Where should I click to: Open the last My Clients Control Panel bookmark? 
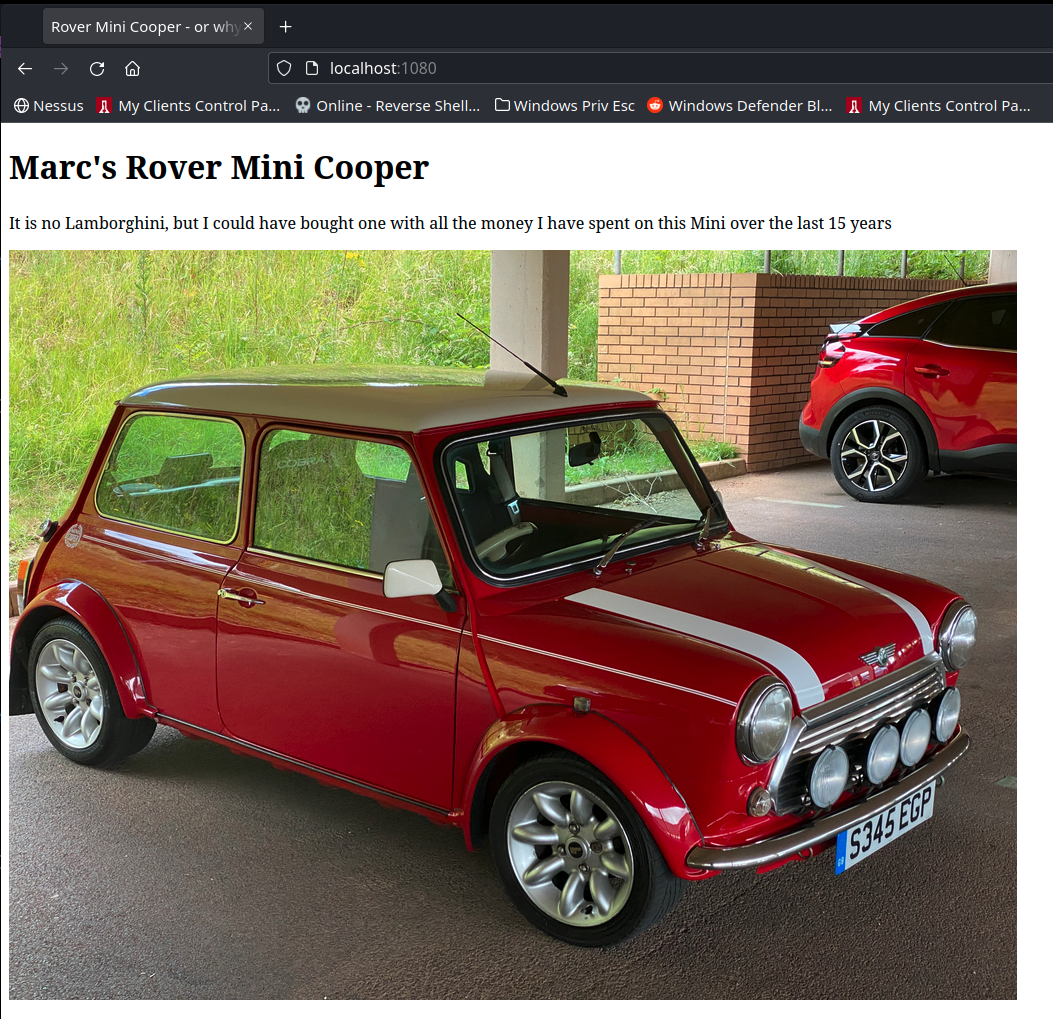pyautogui.click(x=938, y=105)
